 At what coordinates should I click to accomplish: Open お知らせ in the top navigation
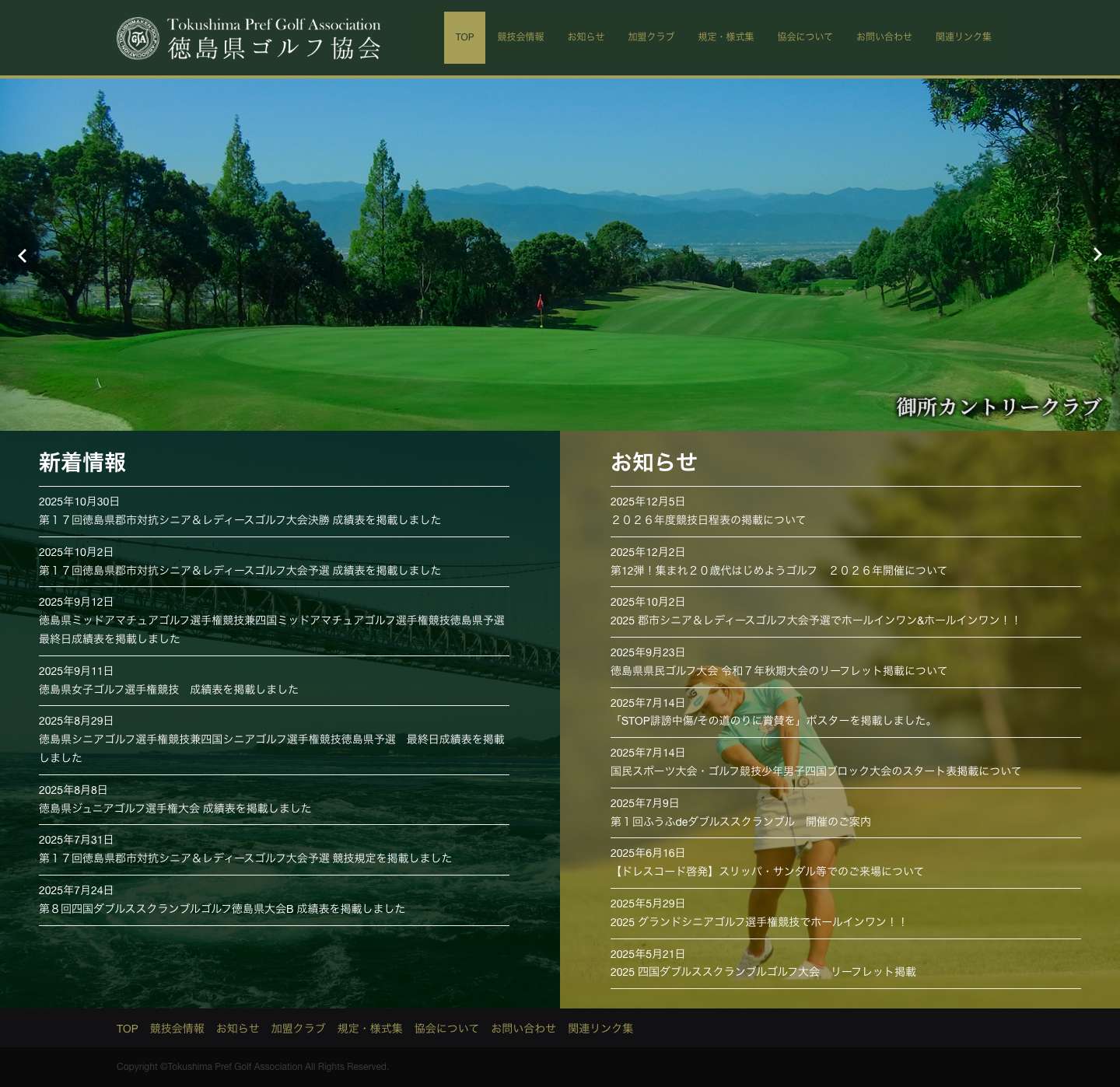coord(586,37)
